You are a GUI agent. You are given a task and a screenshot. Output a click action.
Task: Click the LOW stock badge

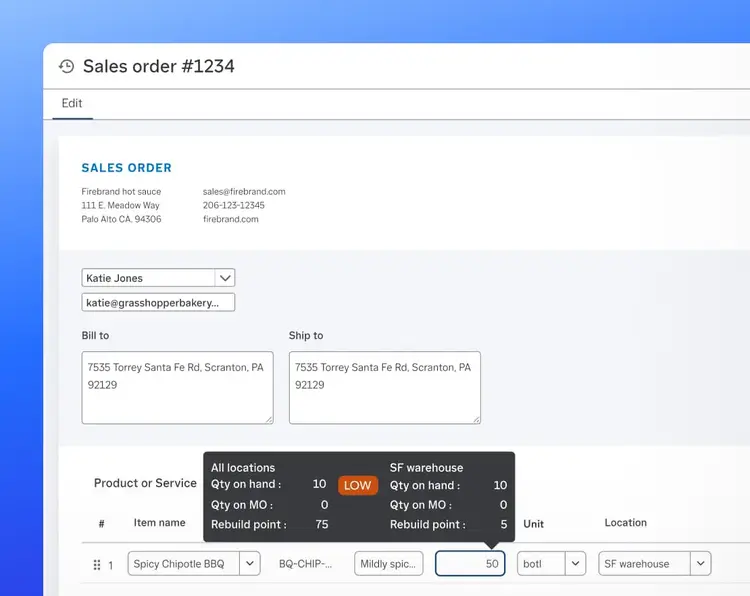coord(358,485)
